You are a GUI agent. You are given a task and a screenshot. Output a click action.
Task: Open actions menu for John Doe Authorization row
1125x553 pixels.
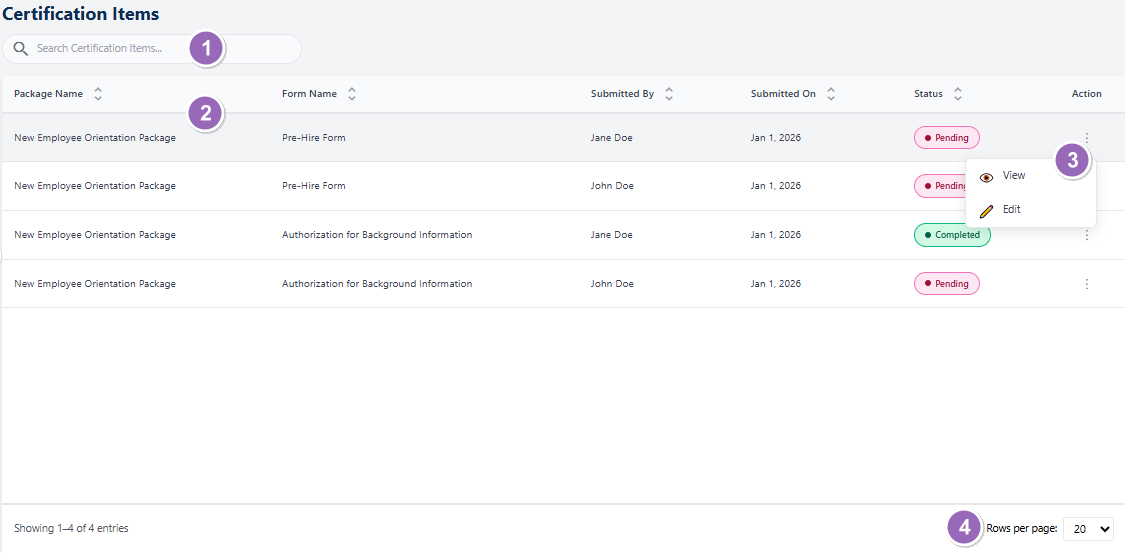tap(1087, 284)
